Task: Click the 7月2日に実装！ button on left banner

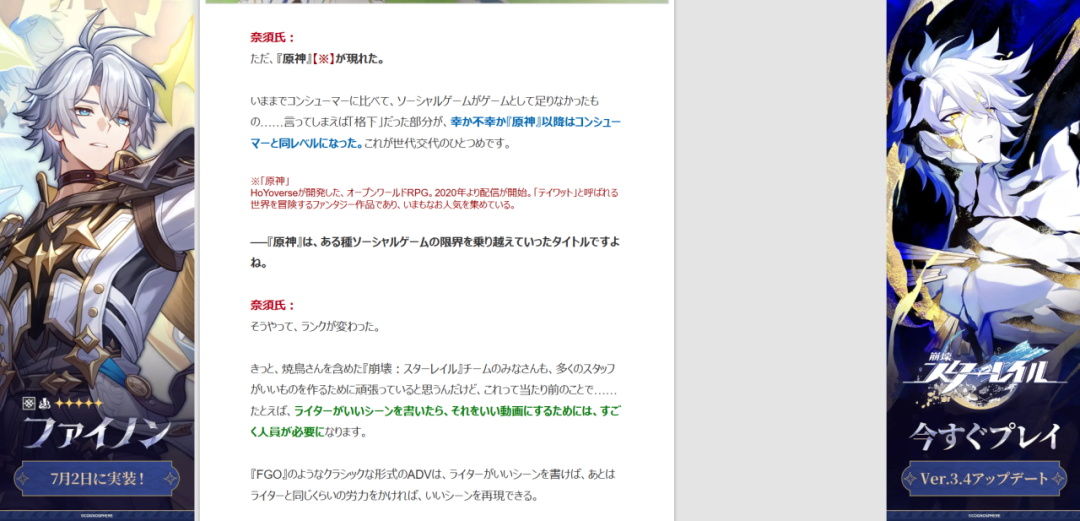Action: [96, 478]
